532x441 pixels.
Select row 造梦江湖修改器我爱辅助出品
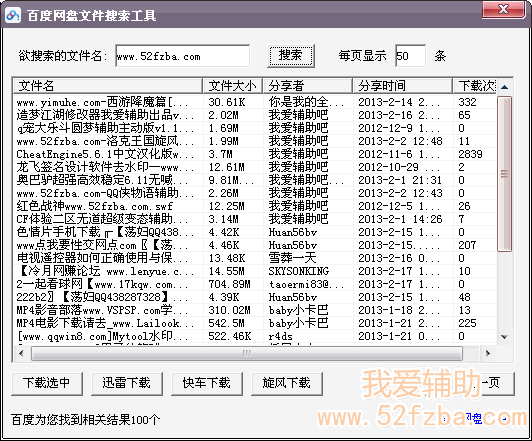coord(255,115)
